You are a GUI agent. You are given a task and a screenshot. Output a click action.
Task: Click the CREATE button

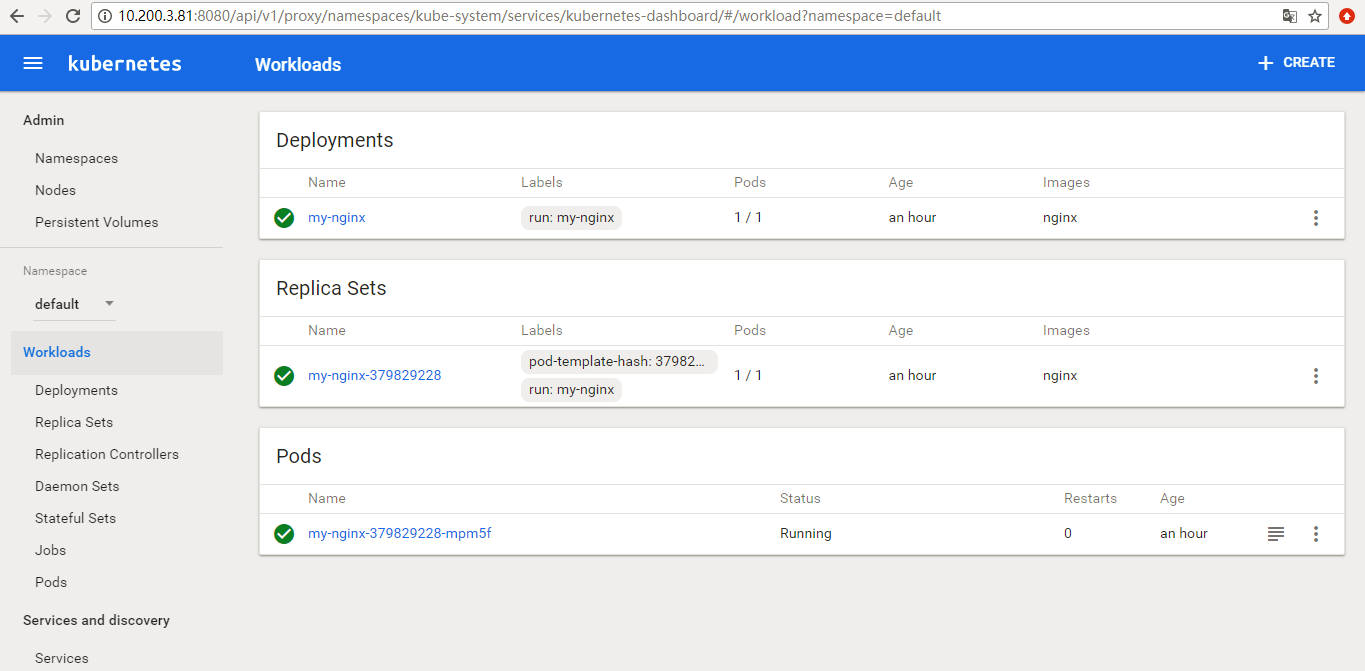(x=1296, y=63)
